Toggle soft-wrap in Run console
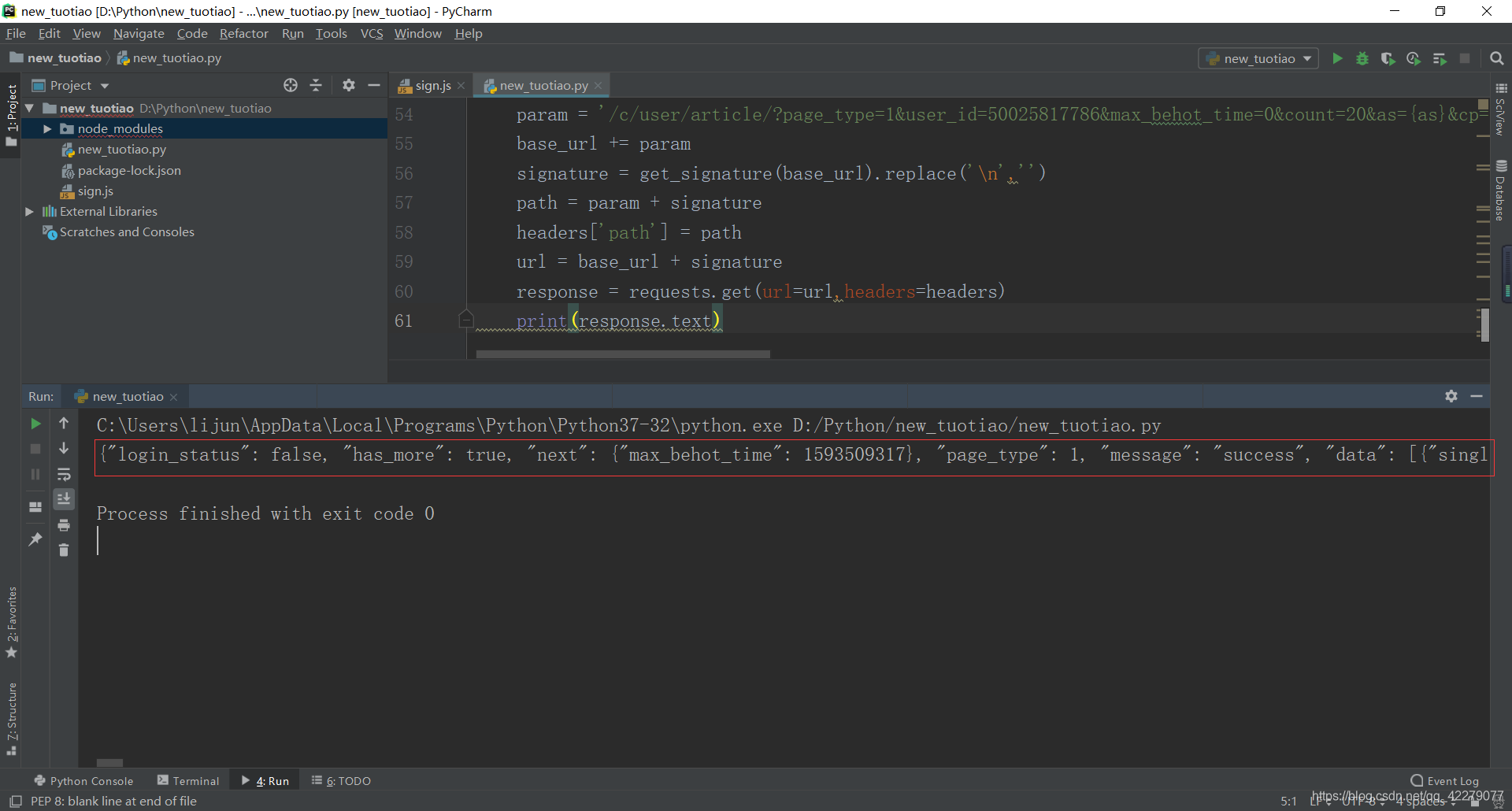The width and height of the screenshot is (1512, 811). pos(64,474)
